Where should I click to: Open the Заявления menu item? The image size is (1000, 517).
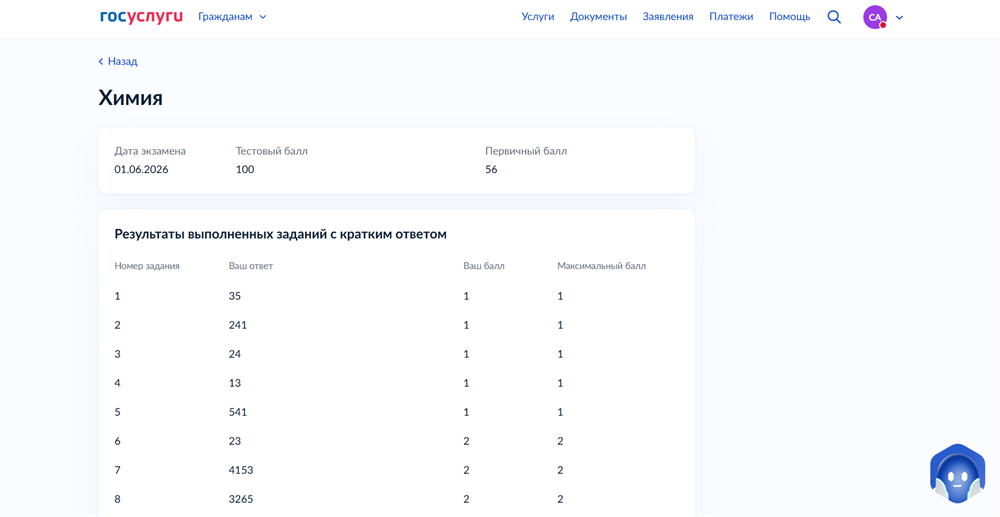668,17
